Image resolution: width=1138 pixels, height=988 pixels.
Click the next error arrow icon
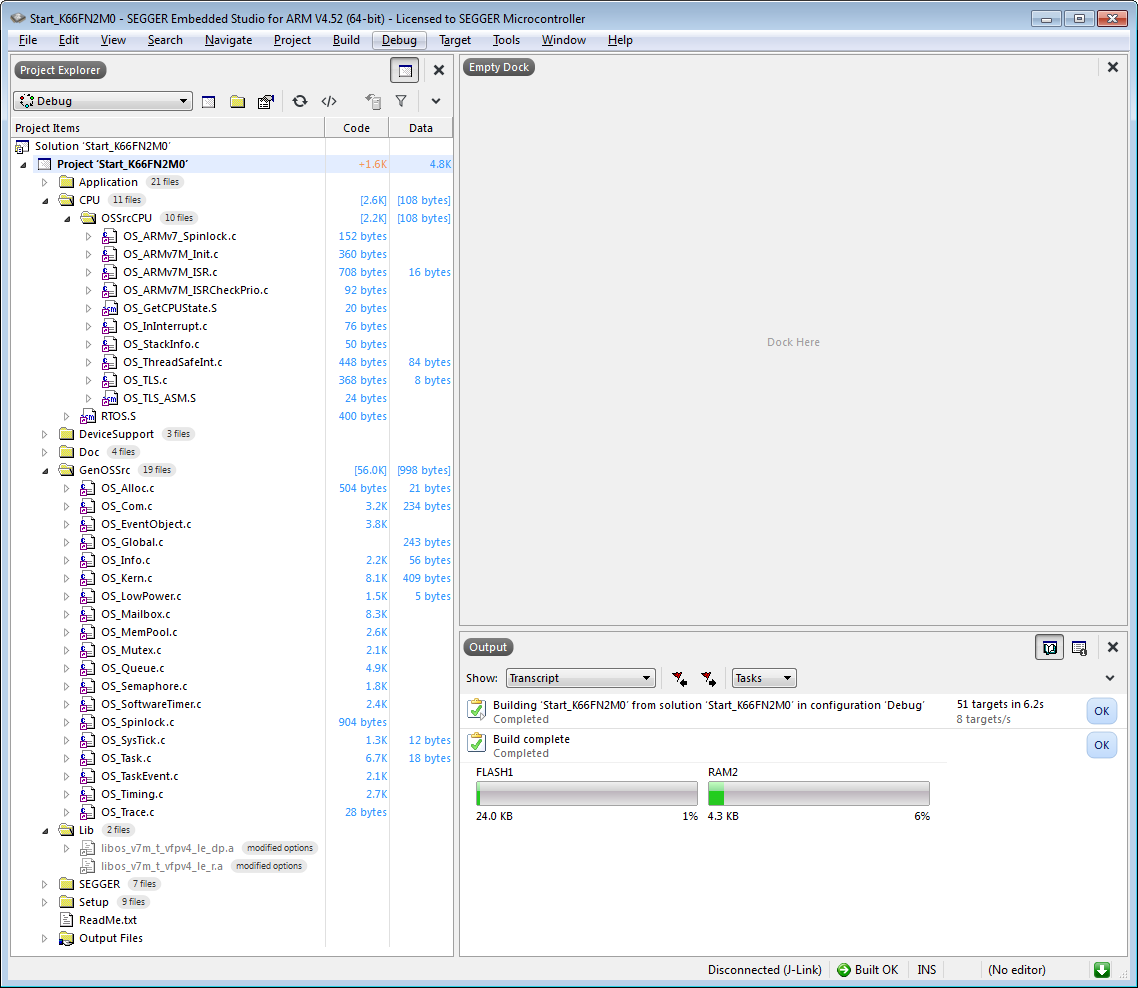[708, 678]
